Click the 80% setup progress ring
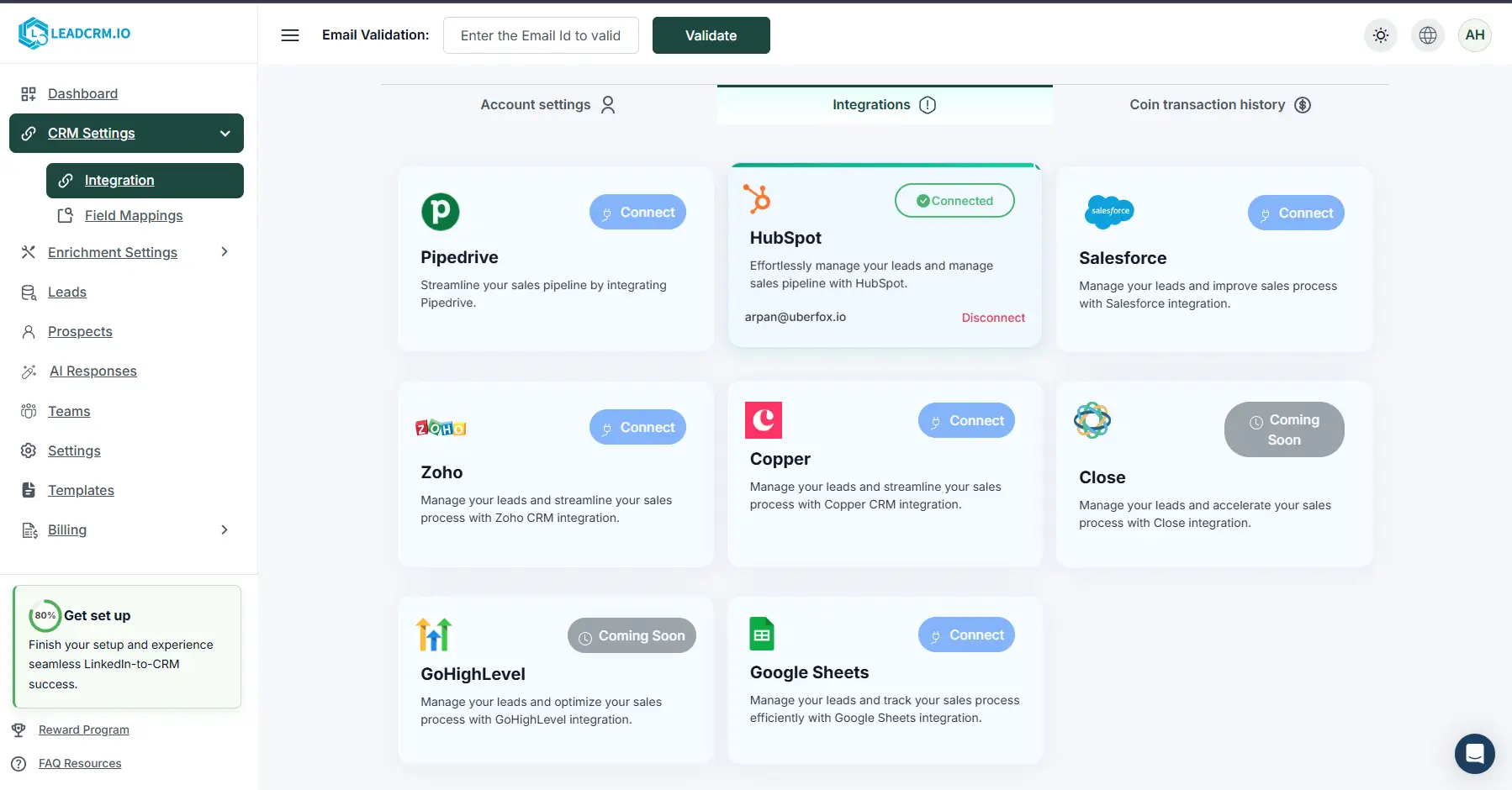The image size is (1512, 790). pos(45,615)
